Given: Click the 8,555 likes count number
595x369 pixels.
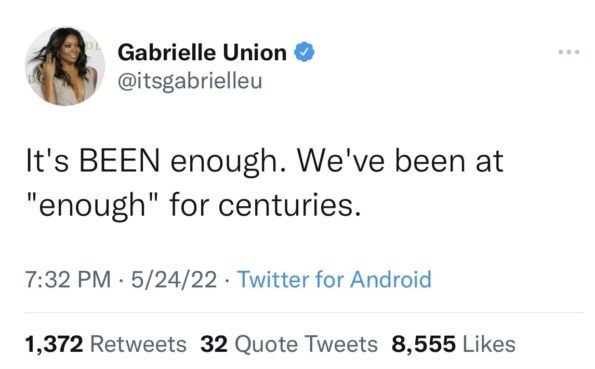Looking at the screenshot, I should (x=423, y=344).
